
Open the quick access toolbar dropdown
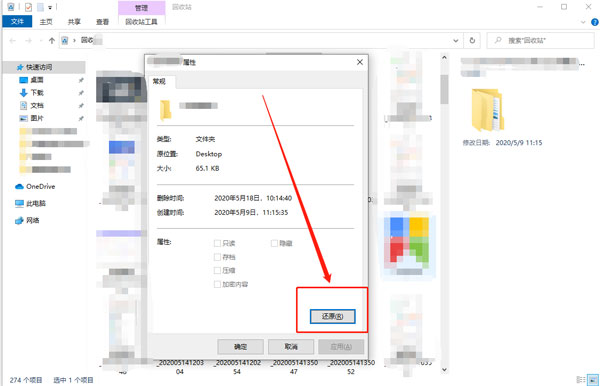click(x=50, y=7)
